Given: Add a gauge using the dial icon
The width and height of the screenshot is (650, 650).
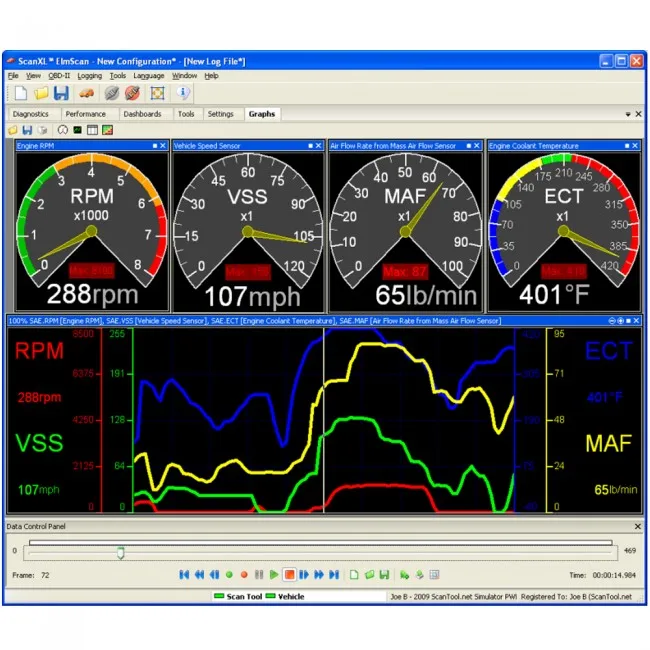Looking at the screenshot, I should point(63,130).
